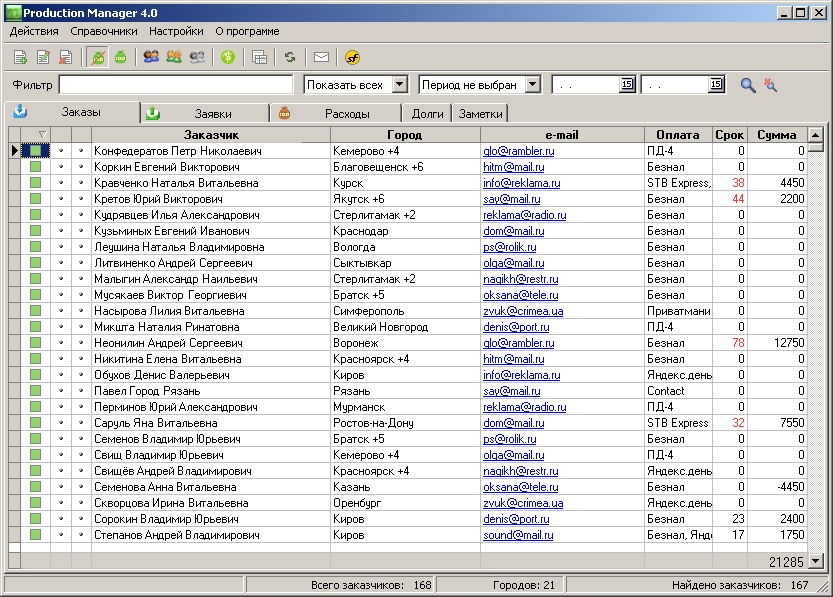
Task: Open the Справочники menu
Action: point(103,31)
